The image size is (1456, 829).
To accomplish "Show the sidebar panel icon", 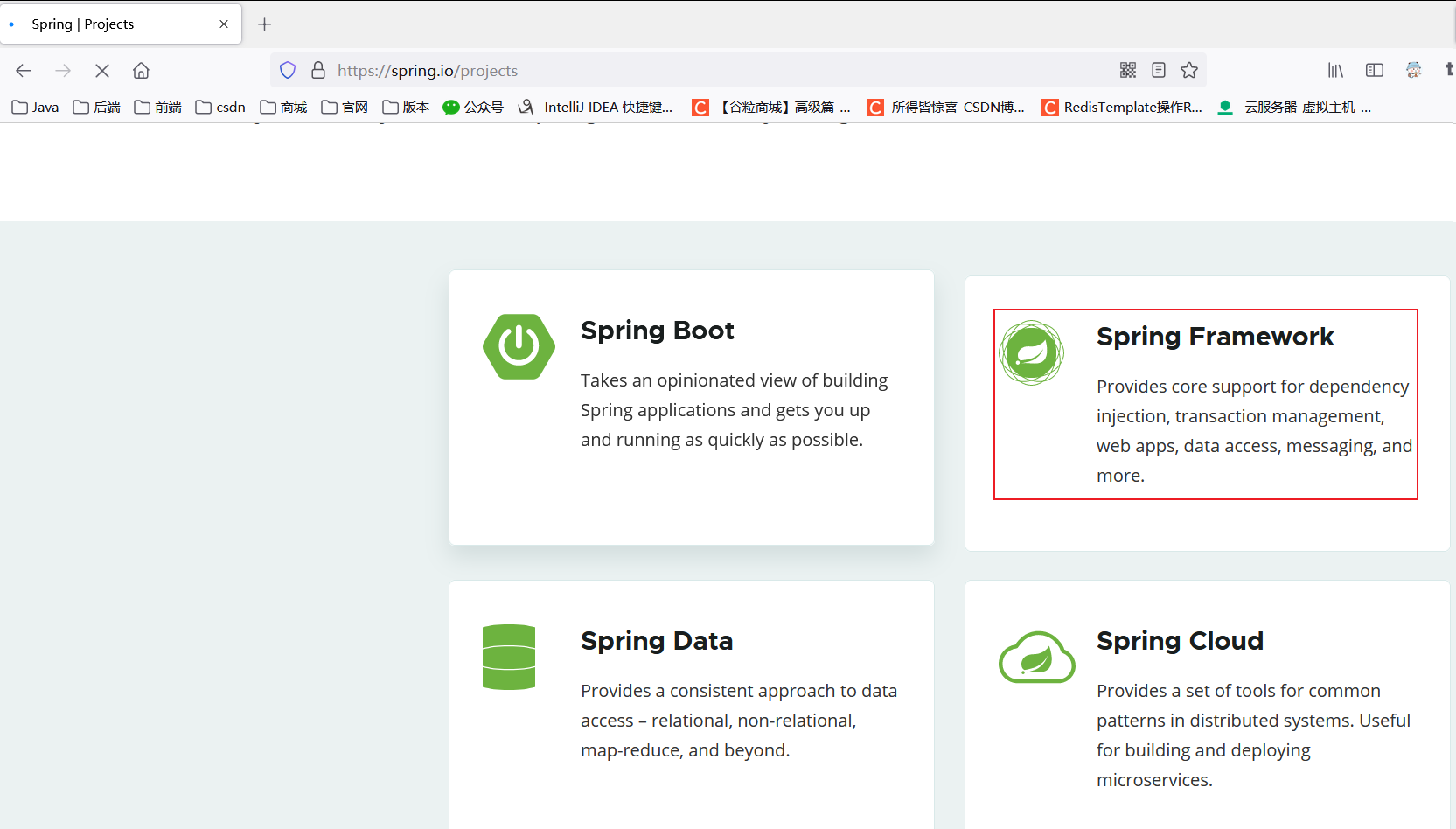I will [1375, 70].
